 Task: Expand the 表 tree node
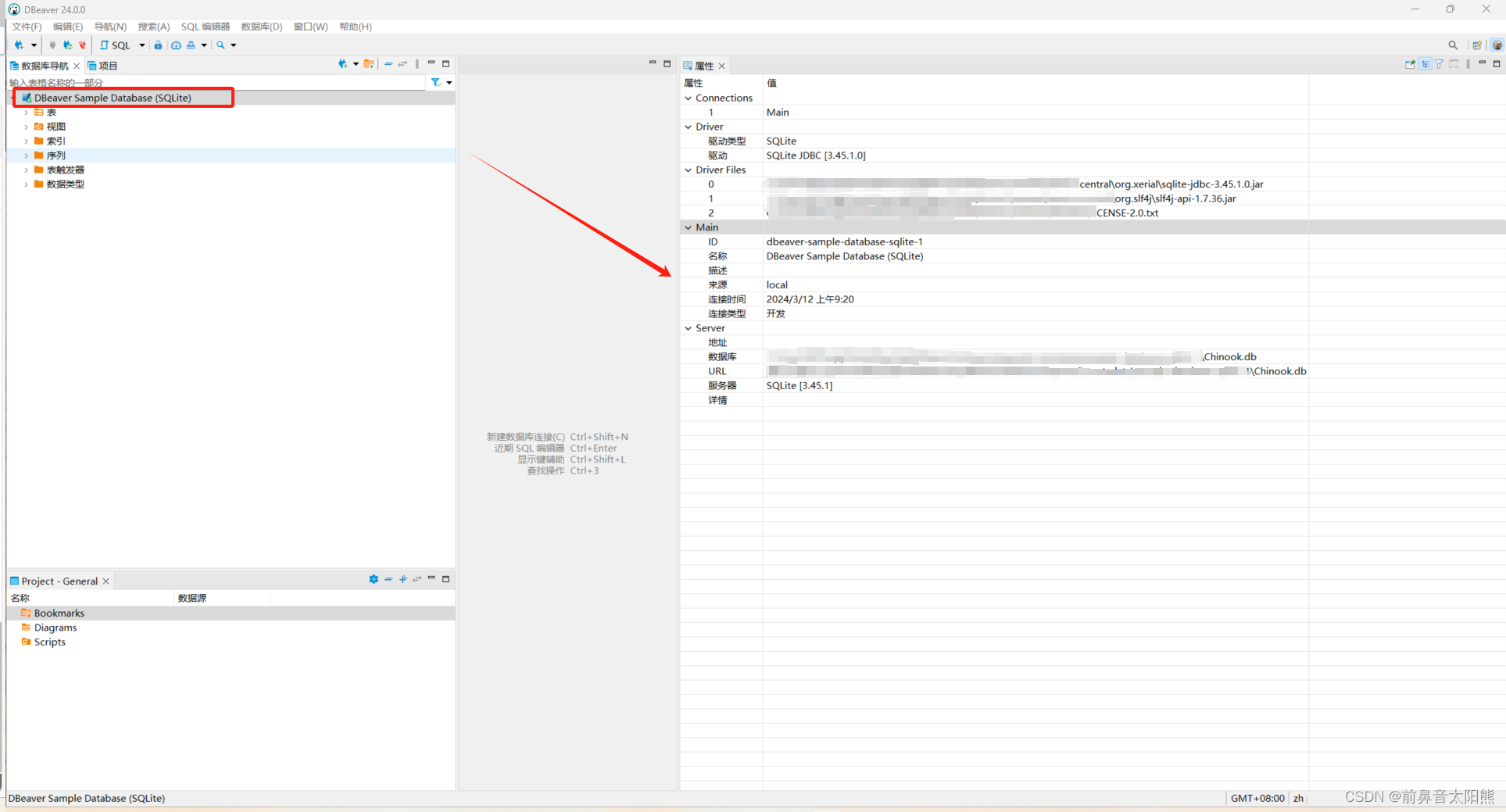[27, 113]
